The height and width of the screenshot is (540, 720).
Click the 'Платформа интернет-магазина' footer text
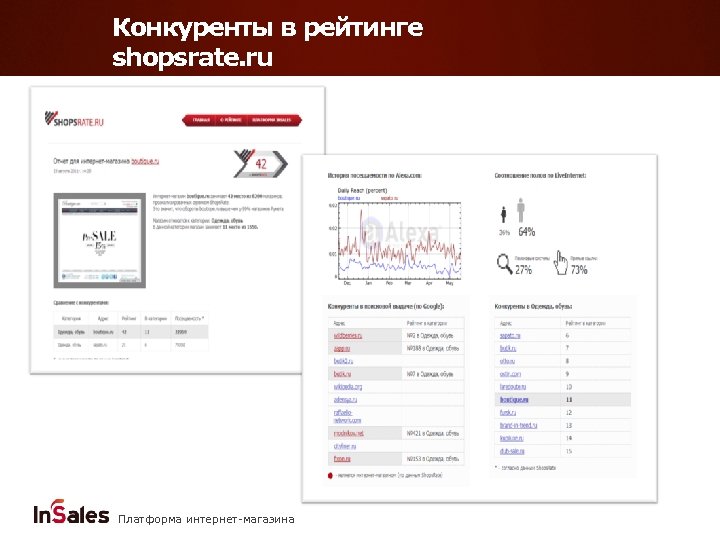tap(206, 519)
